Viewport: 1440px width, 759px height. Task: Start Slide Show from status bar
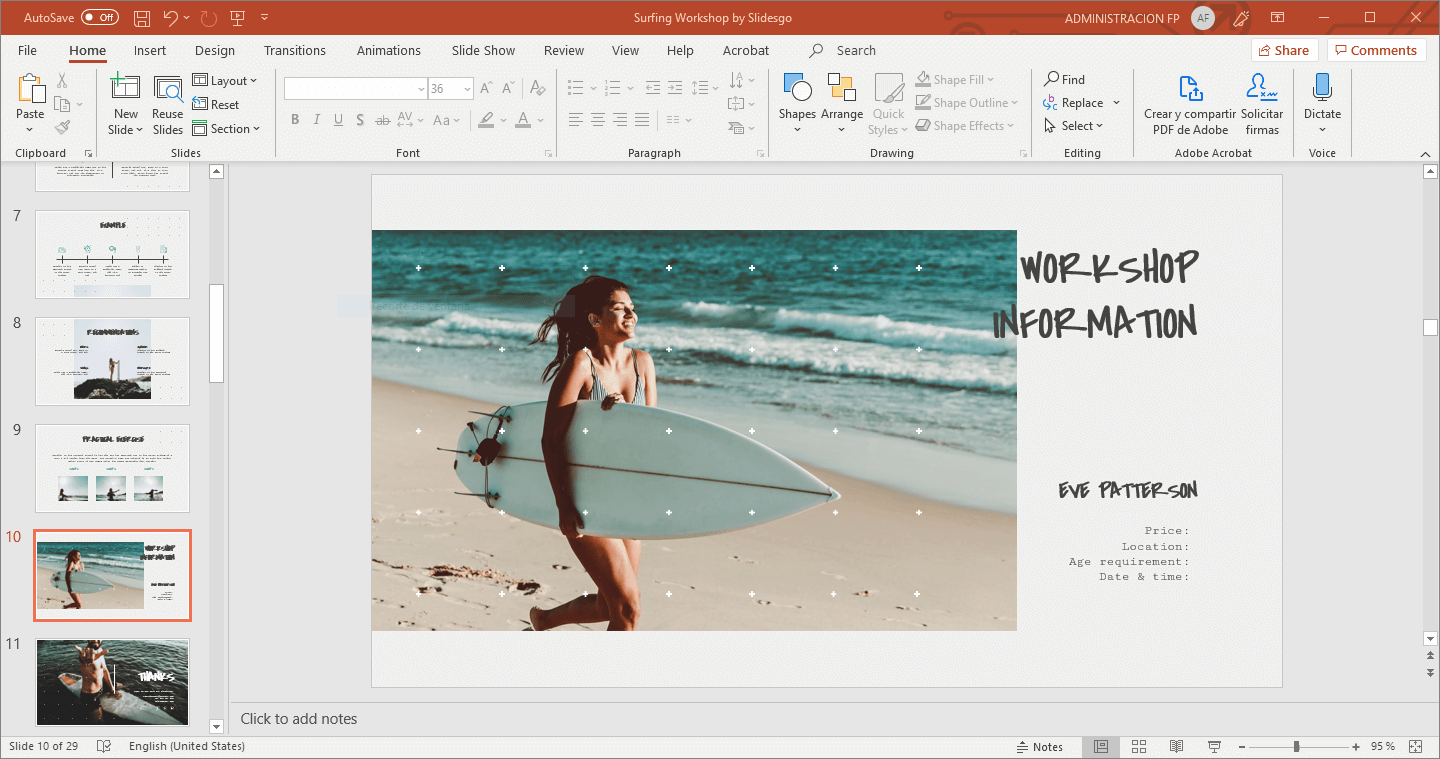tap(1214, 747)
